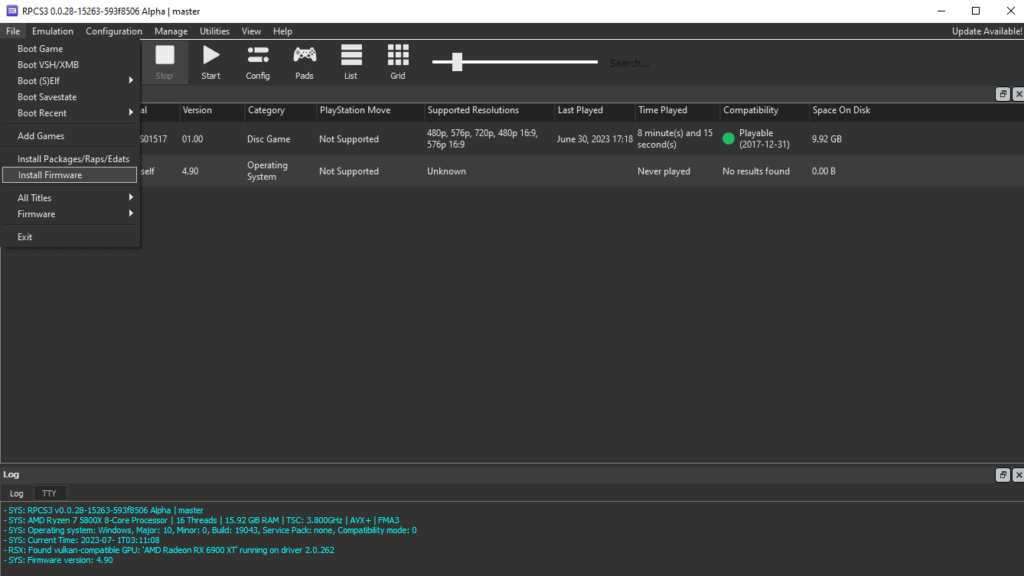Select Install Firmware menu entry

[70, 175]
